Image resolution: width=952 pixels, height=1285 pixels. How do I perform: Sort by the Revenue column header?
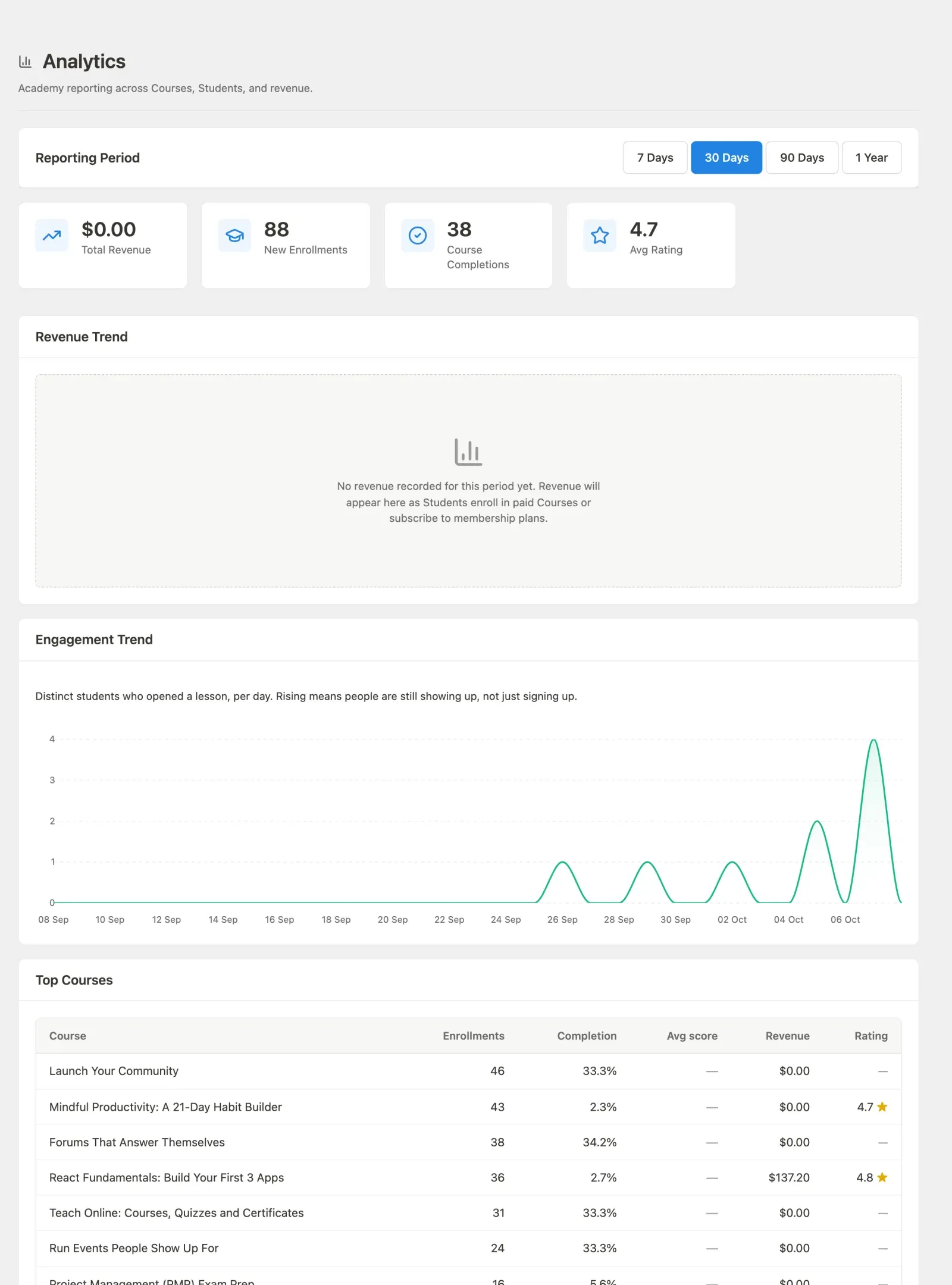(x=787, y=1036)
